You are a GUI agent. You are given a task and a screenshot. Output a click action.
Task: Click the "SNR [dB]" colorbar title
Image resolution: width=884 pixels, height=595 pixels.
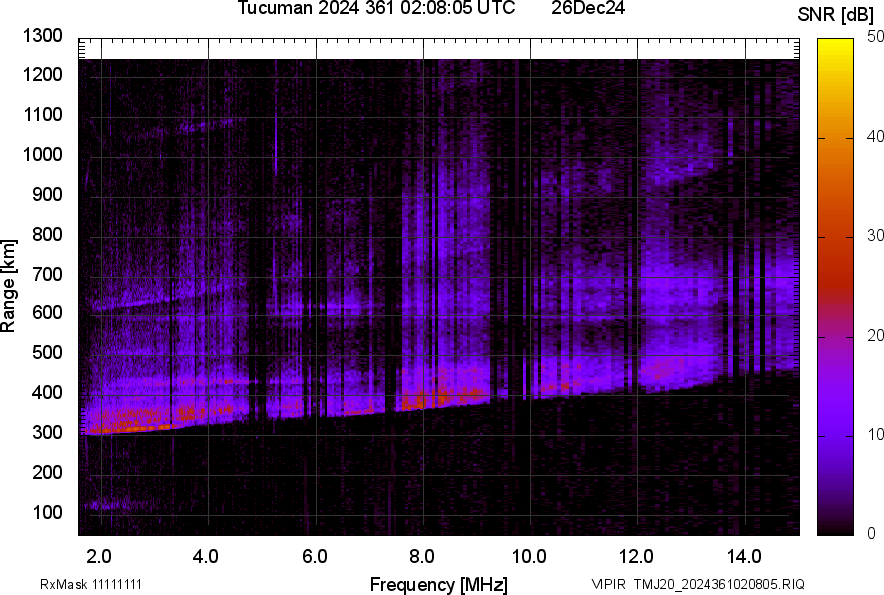click(836, 14)
